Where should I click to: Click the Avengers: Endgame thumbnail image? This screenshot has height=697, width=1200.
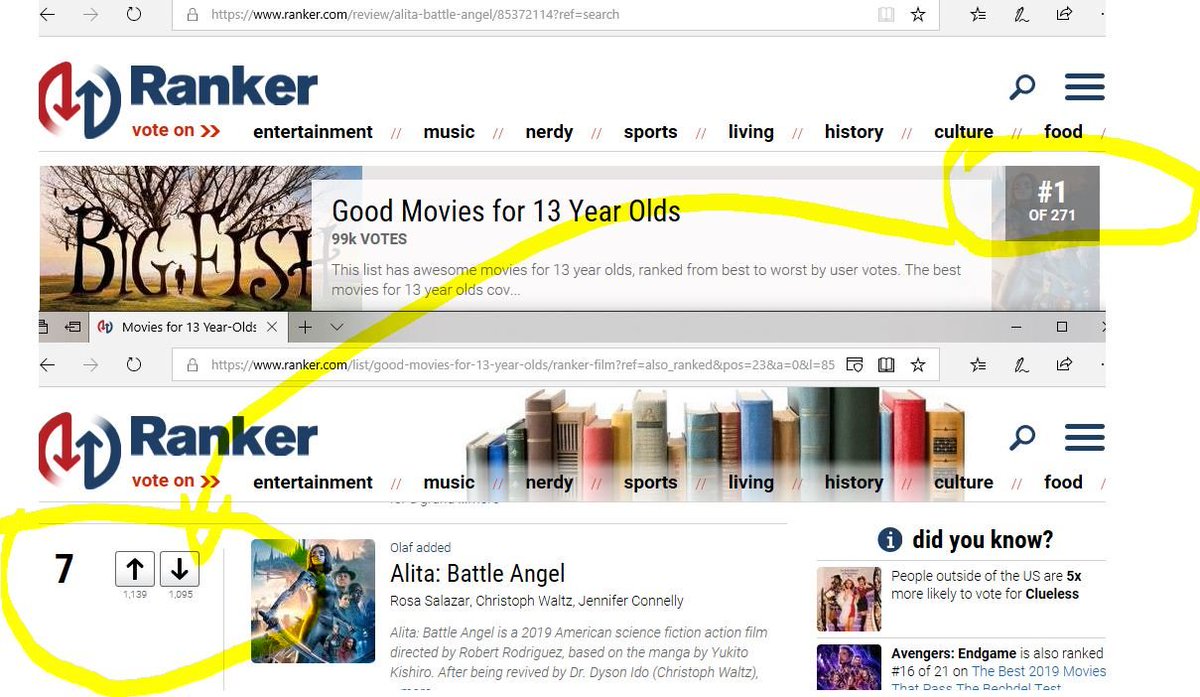(849, 668)
